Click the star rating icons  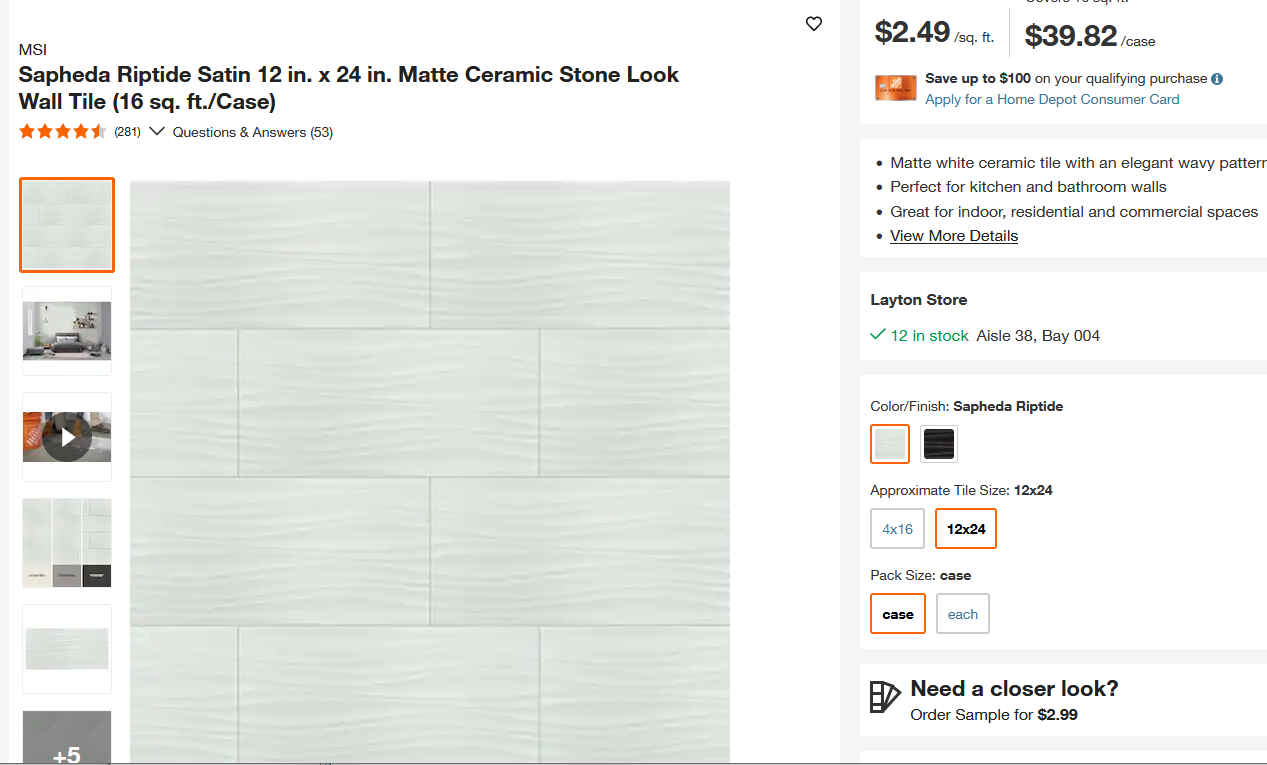[x=62, y=132]
